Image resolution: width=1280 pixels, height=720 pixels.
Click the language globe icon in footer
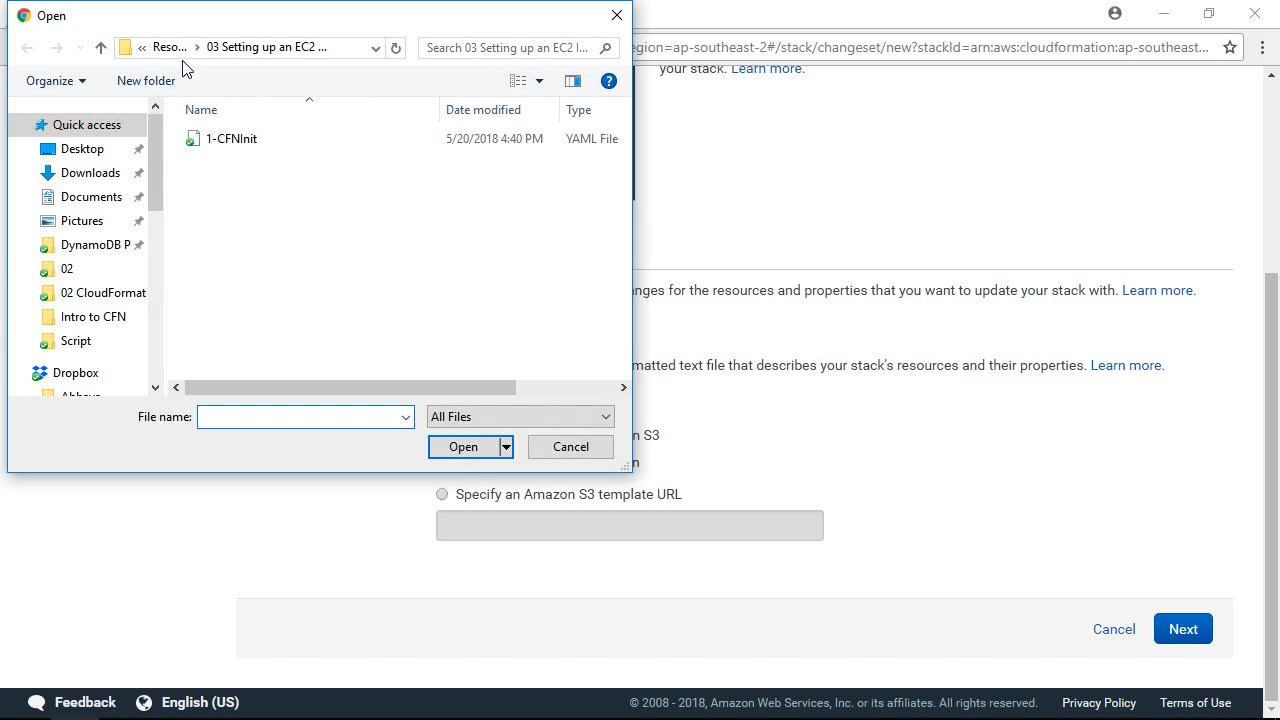144,702
